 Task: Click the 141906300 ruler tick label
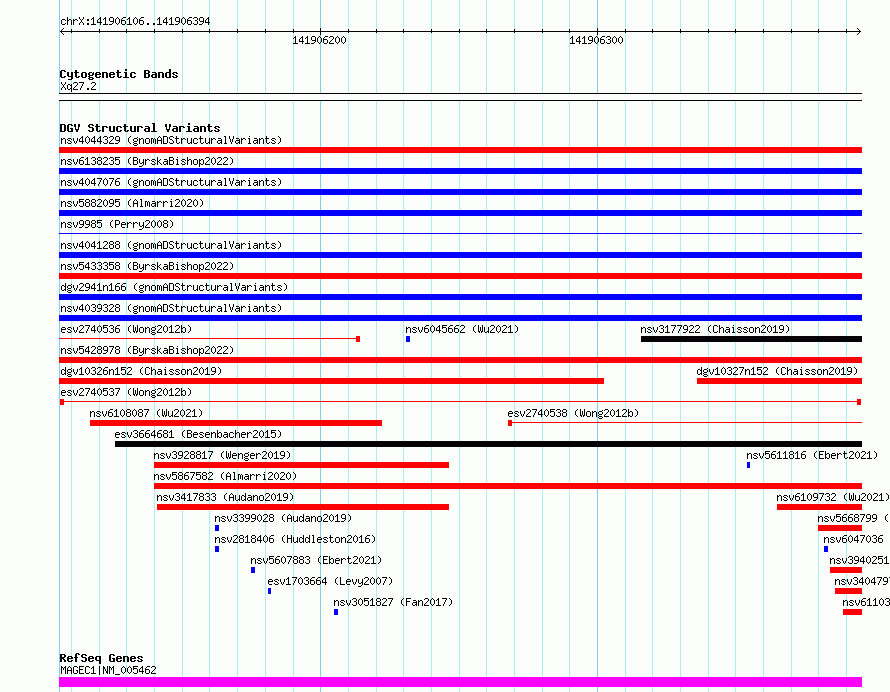tap(596, 40)
